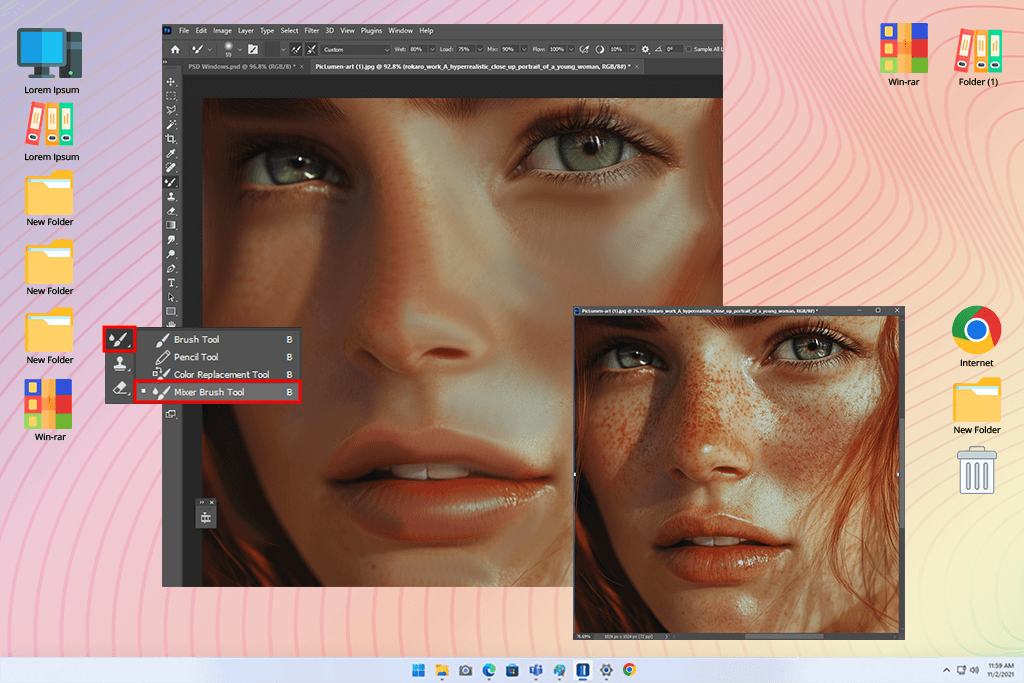Close the PicLumen-art (1).jpg tab
This screenshot has width=1024, height=683.
click(637, 67)
